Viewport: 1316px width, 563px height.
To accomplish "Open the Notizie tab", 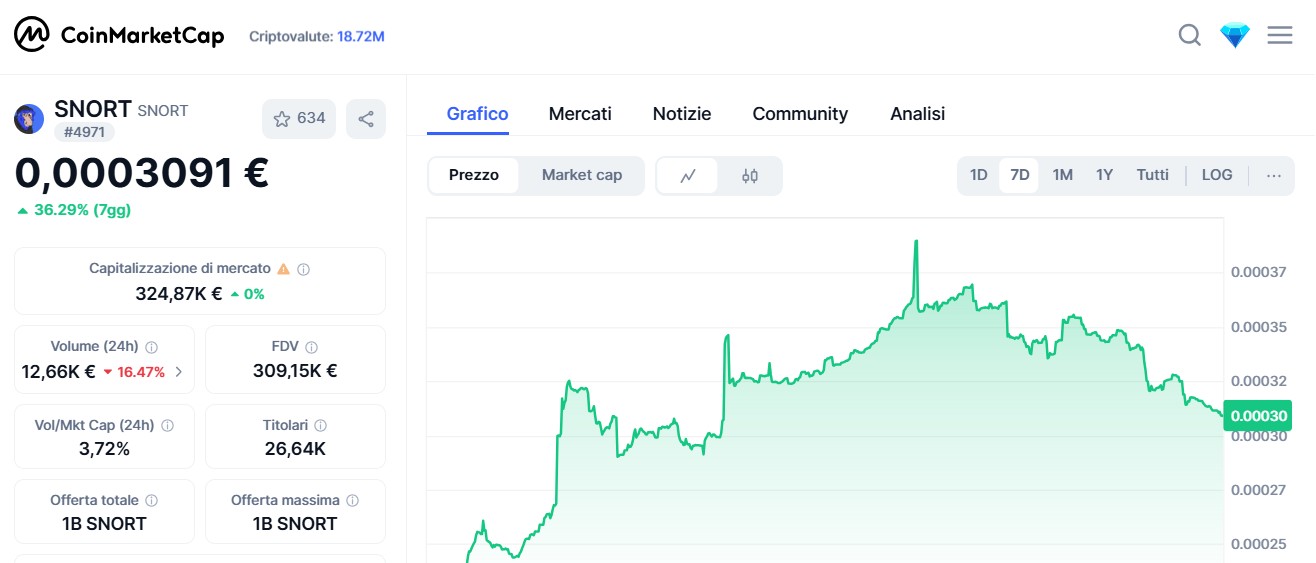I will (682, 114).
